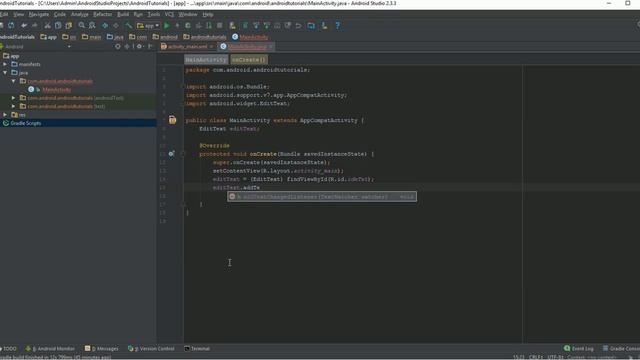Screen dimensions: 640x360
Task: Switch to the activity_main.xml tab
Action: pyautogui.click(x=187, y=47)
